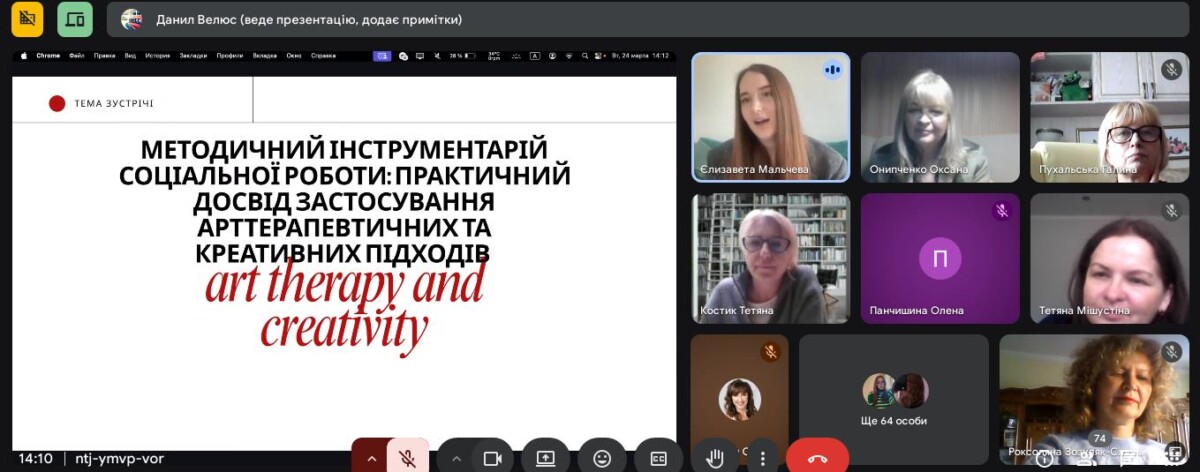Turn on closed captions
Image resolution: width=1200 pixels, height=472 pixels.
(x=658, y=458)
